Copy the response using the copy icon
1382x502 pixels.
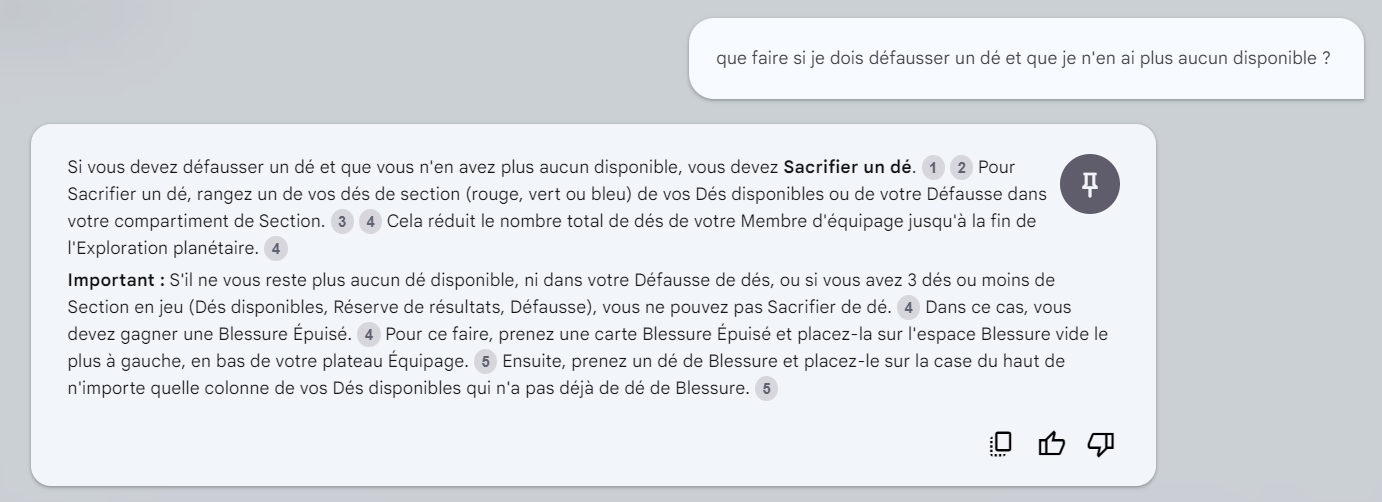pos(1000,442)
